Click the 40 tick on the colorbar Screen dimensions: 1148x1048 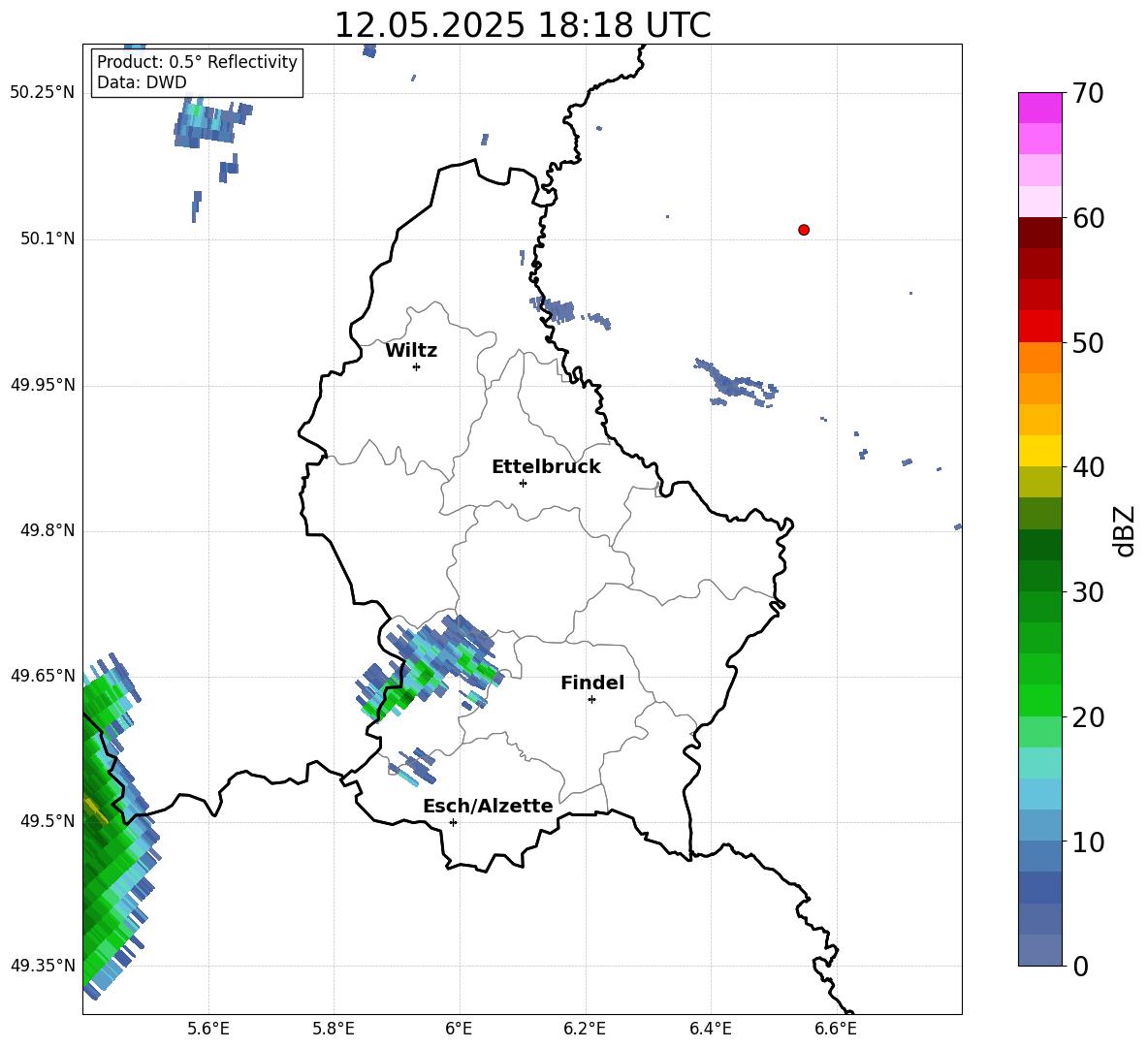pyautogui.click(x=1088, y=467)
